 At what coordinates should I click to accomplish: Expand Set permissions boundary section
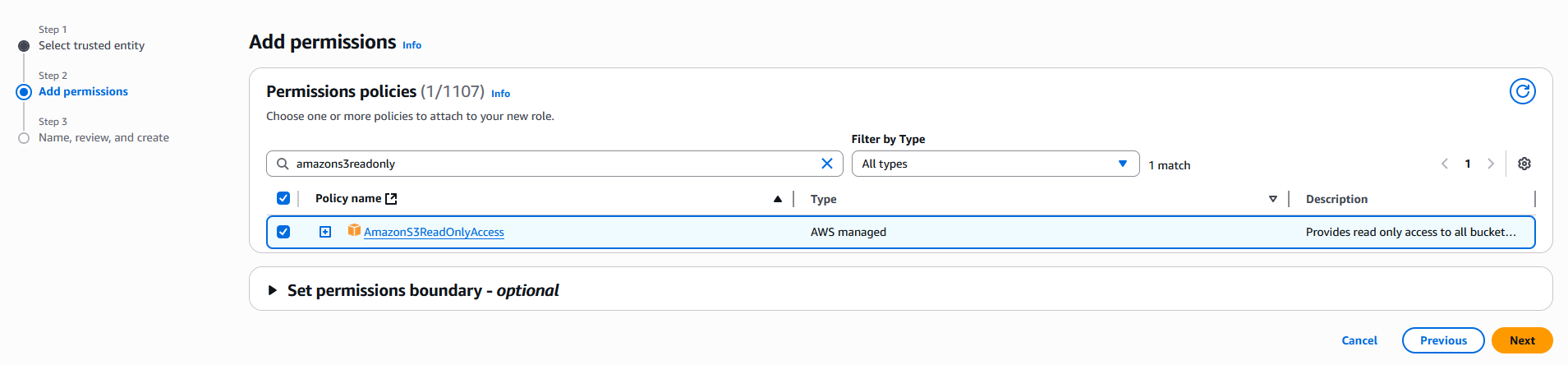273,290
